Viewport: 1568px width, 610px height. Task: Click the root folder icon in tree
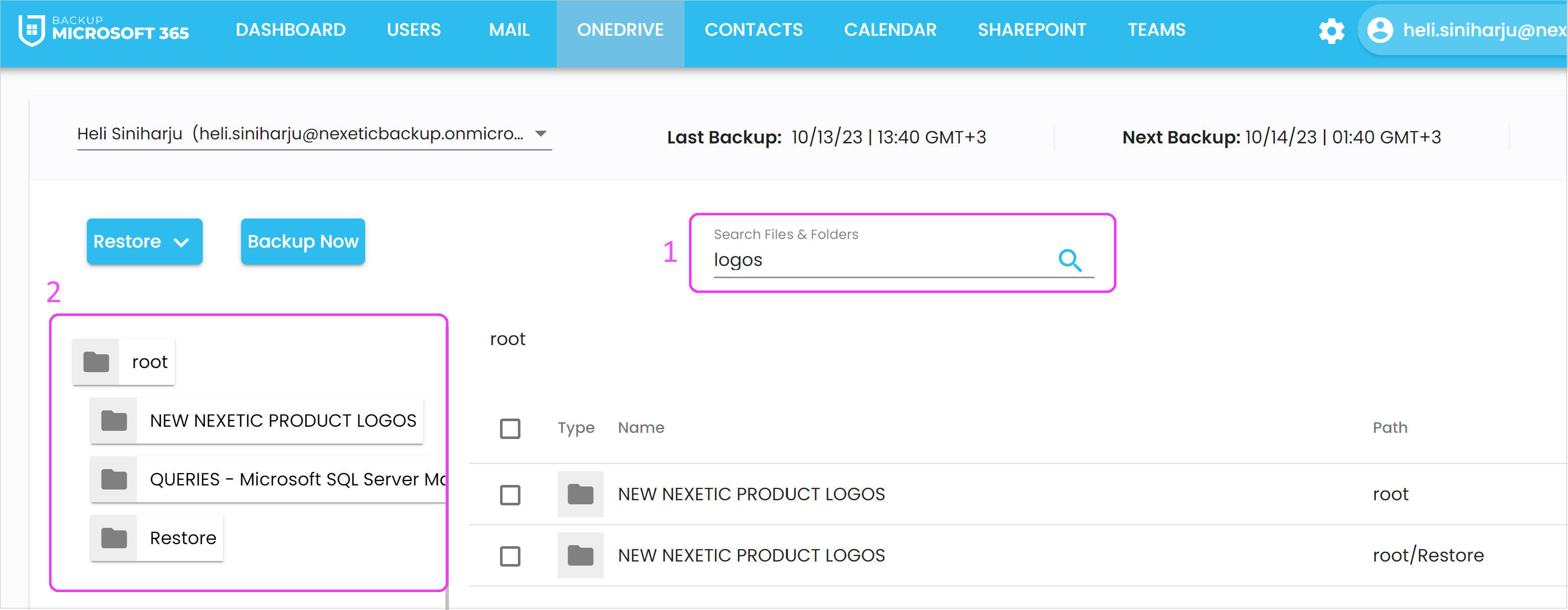[x=96, y=362]
